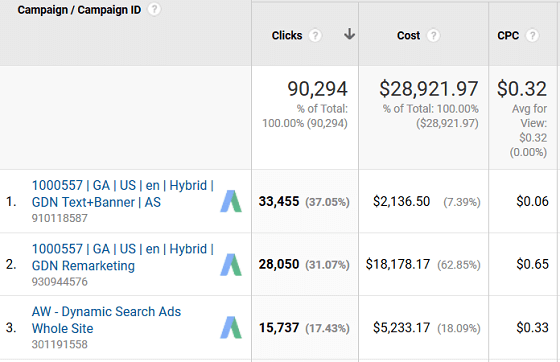Screen dimensions: 560x362
Task: Click Campaign / Campaign ID column header
Action: [x=79, y=10]
